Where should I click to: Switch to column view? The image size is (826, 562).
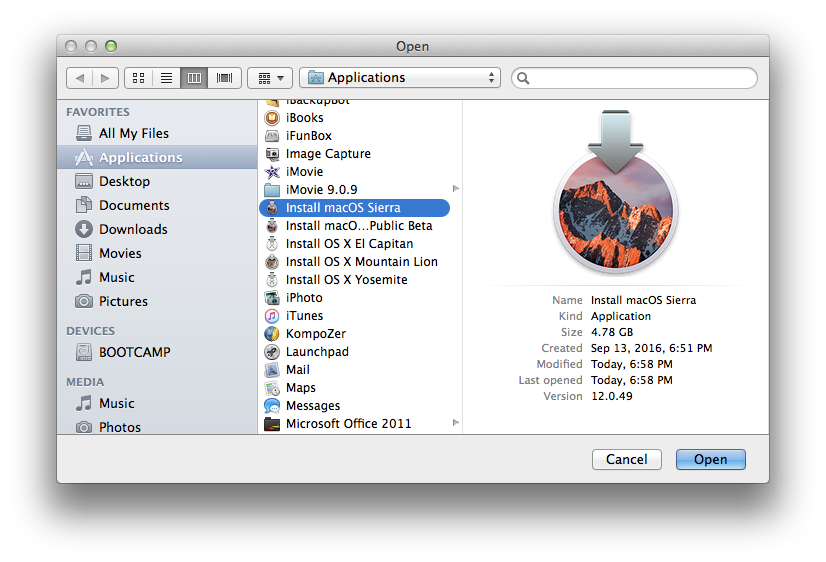click(194, 78)
